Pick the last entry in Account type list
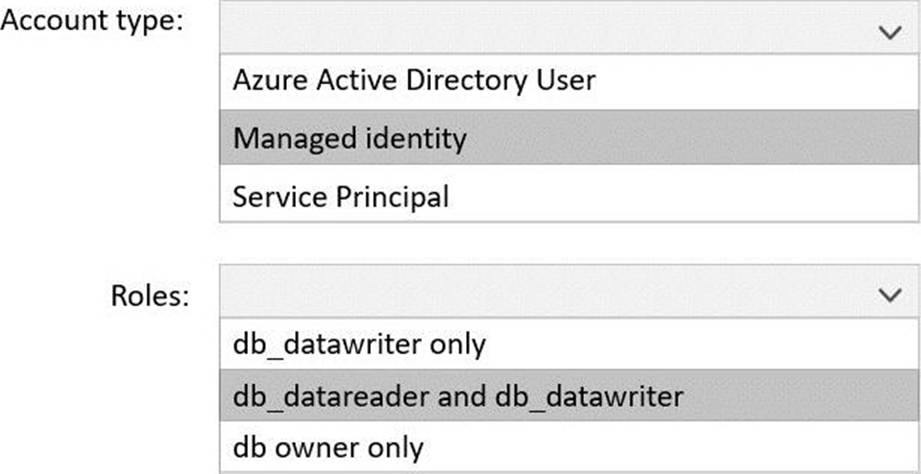 pos(568,194)
